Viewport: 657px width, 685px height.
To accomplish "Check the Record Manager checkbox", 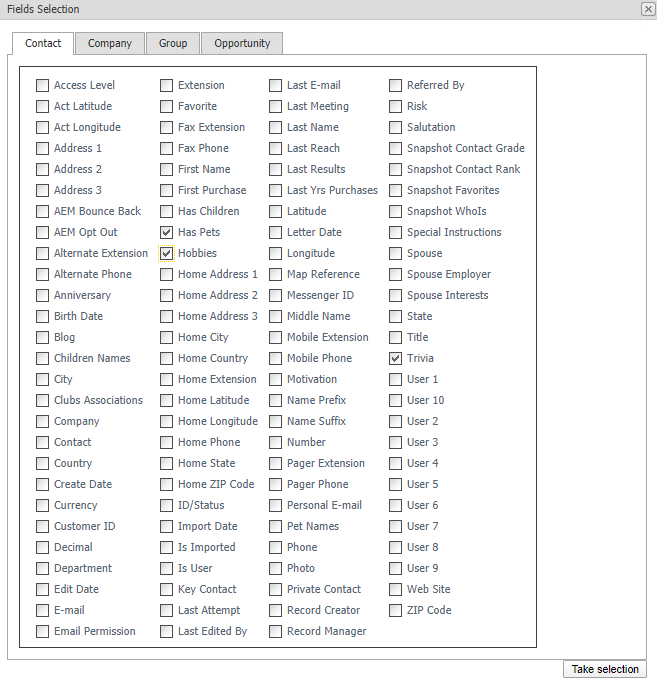I will point(275,631).
